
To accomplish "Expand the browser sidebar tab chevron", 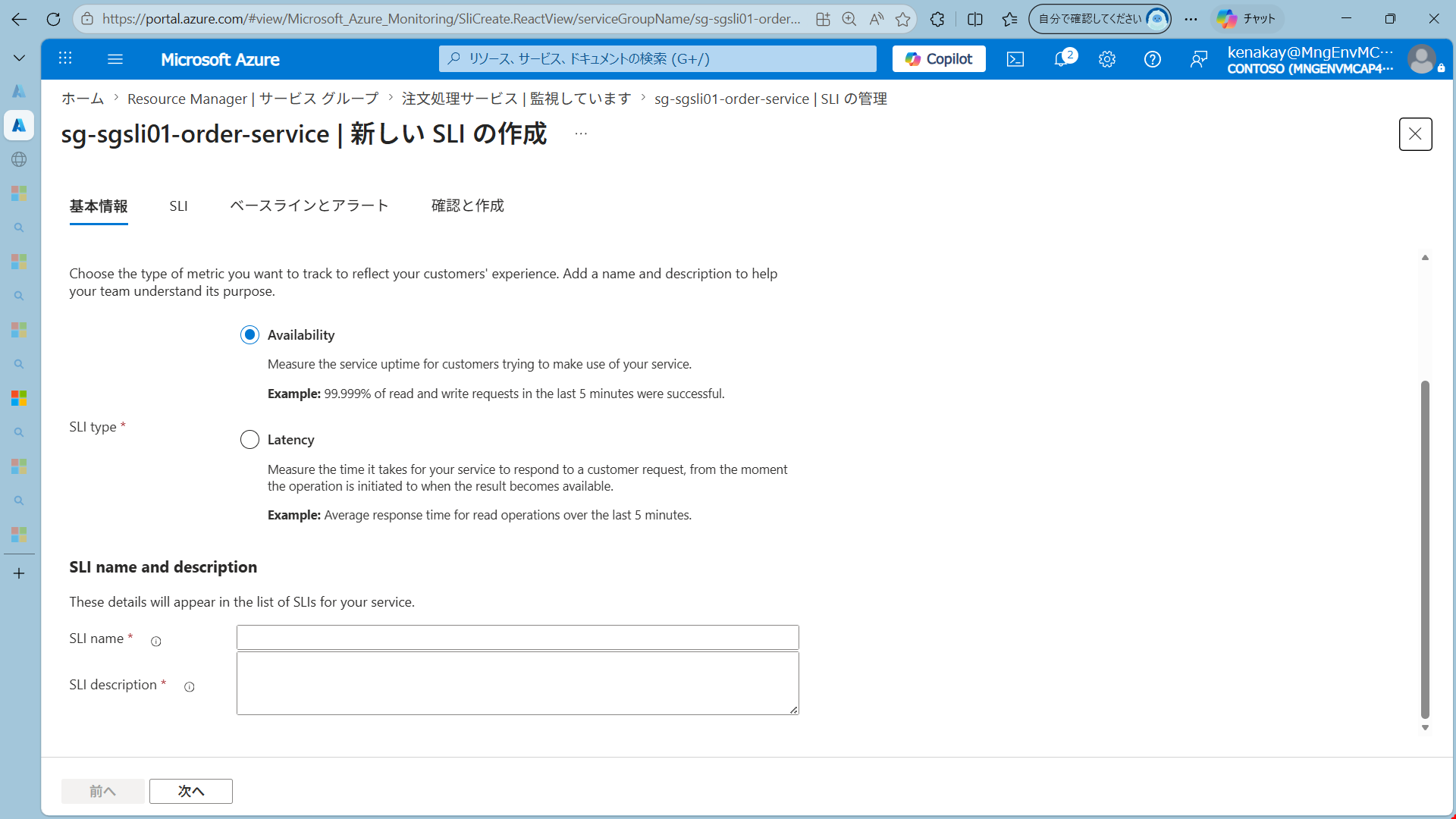I will [x=19, y=58].
